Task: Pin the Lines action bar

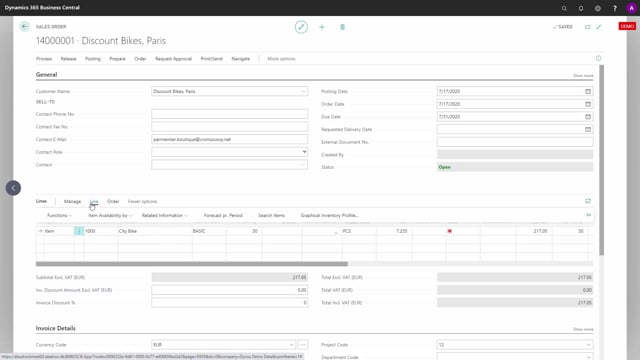Action: click(588, 215)
